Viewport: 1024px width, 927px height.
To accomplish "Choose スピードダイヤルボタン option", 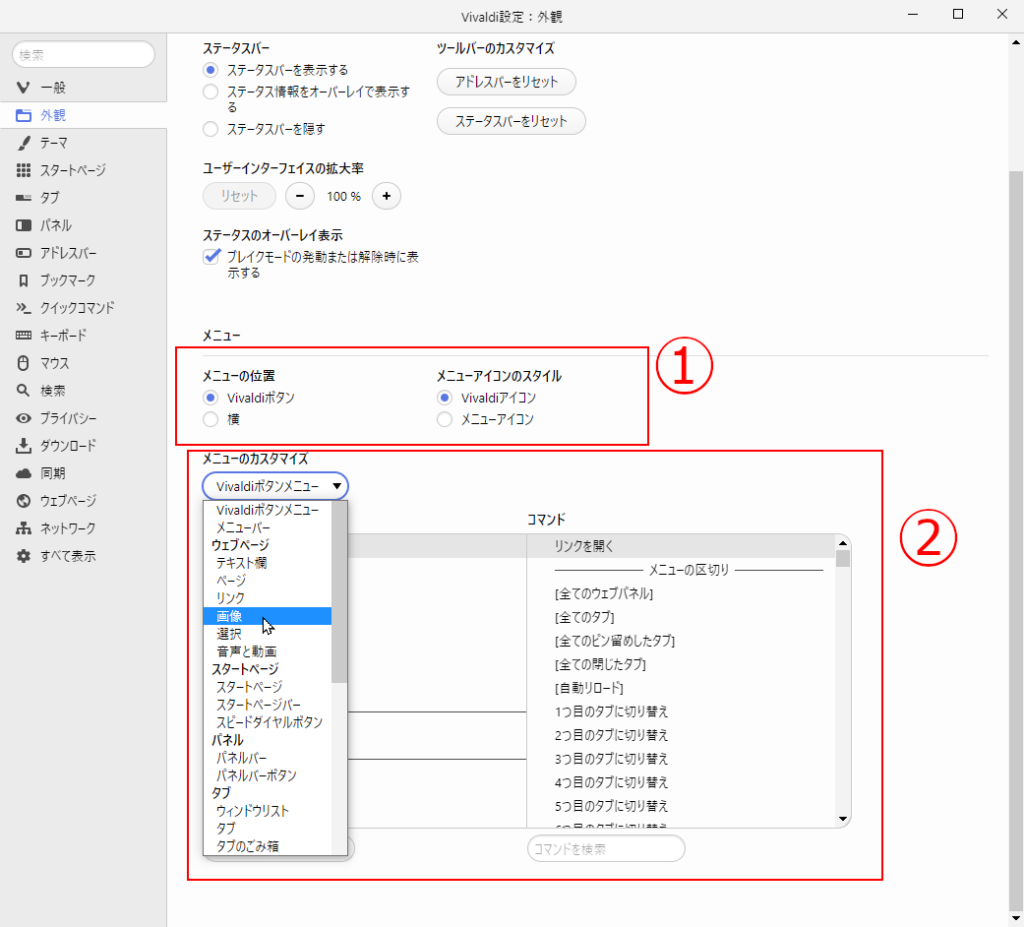I will (x=268, y=722).
